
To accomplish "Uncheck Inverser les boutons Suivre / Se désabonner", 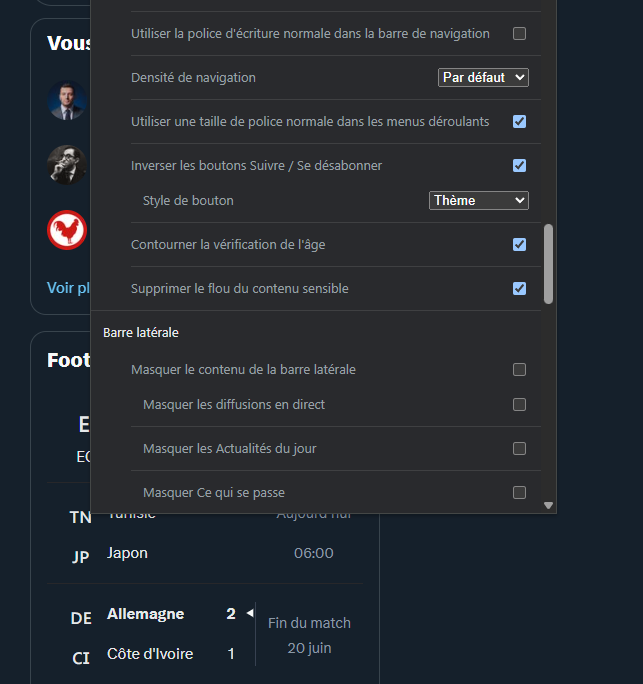I will point(519,165).
